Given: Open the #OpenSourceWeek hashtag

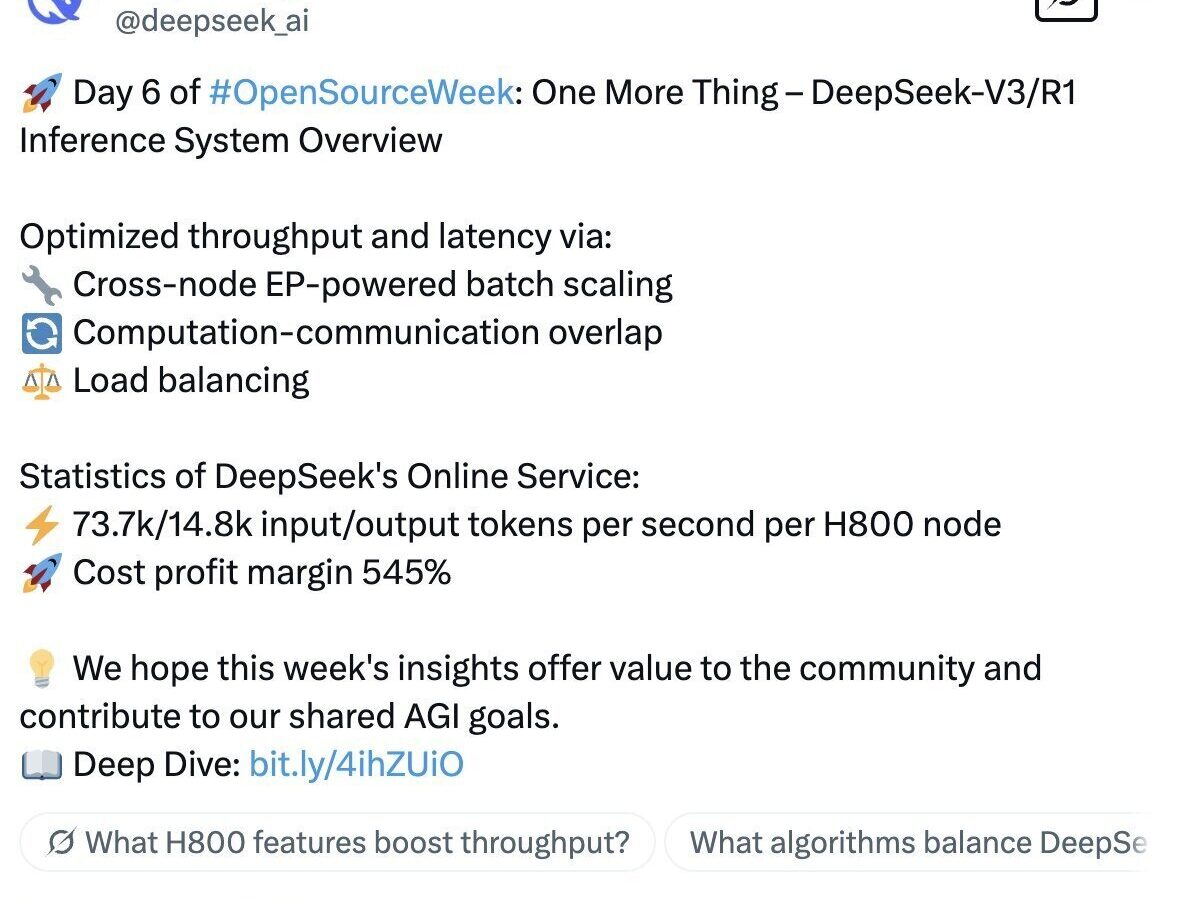Looking at the screenshot, I should (361, 93).
